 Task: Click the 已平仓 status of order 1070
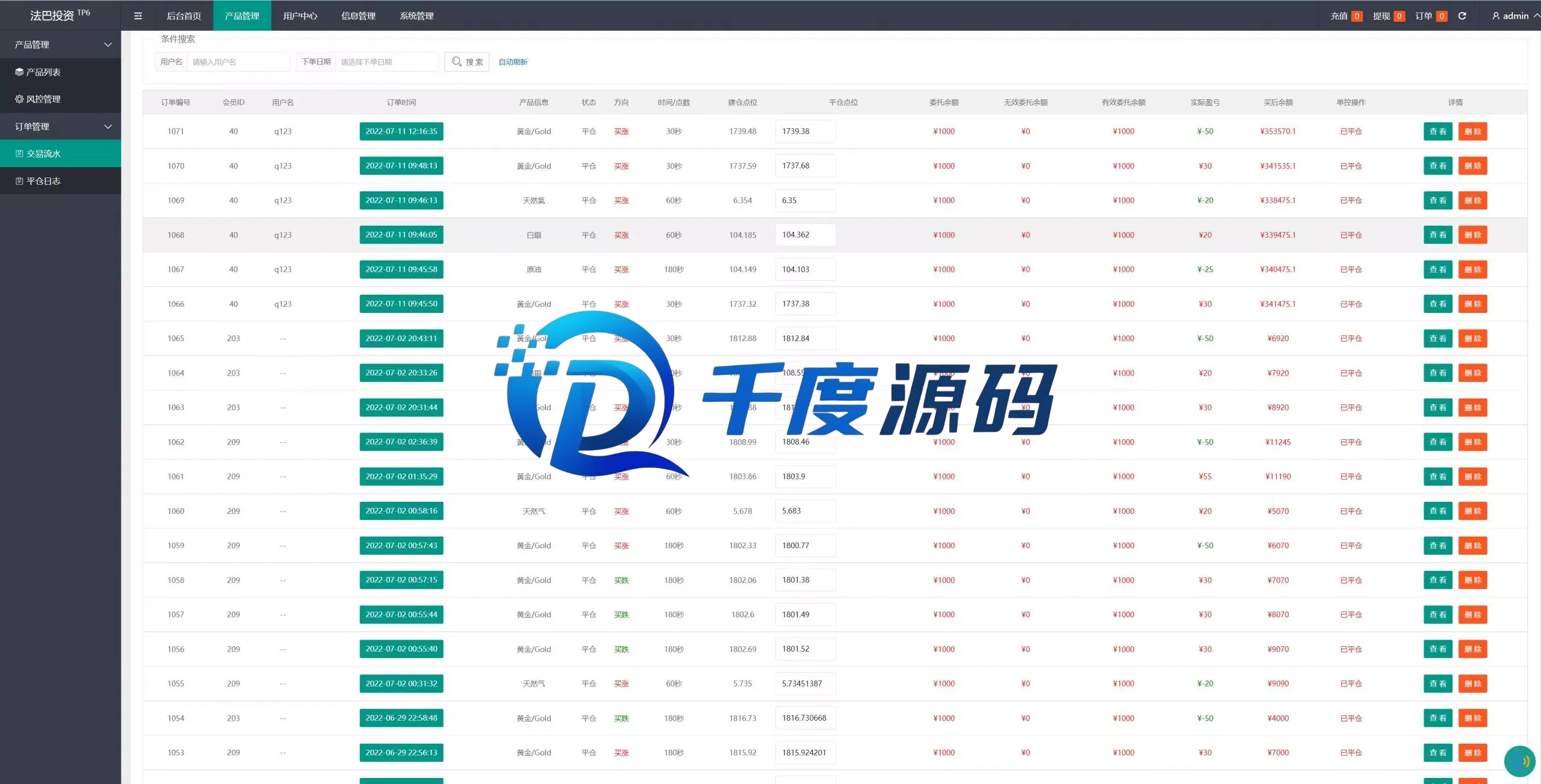tap(1351, 166)
